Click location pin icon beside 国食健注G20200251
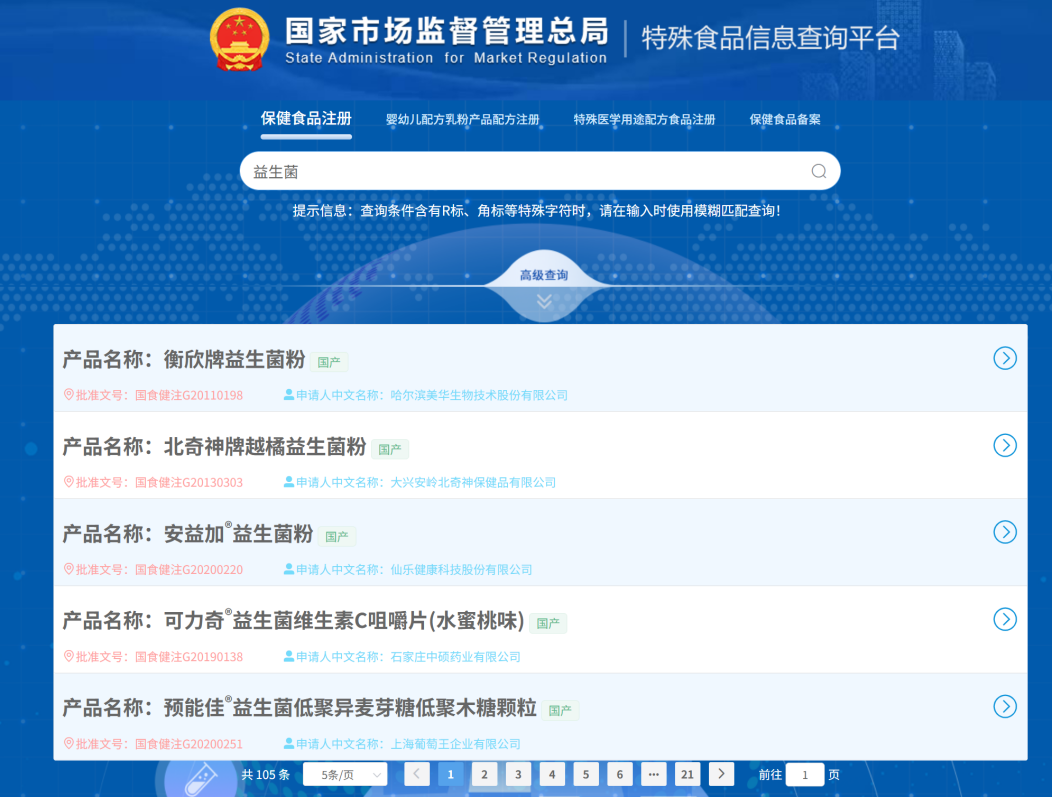1052x797 pixels. [68, 743]
